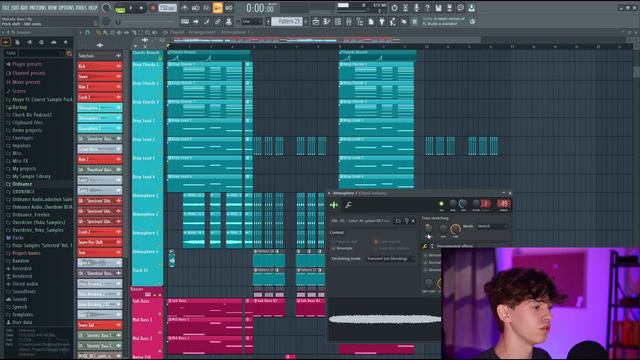Click the red record button
640x360 pixels.
tap(153, 8)
